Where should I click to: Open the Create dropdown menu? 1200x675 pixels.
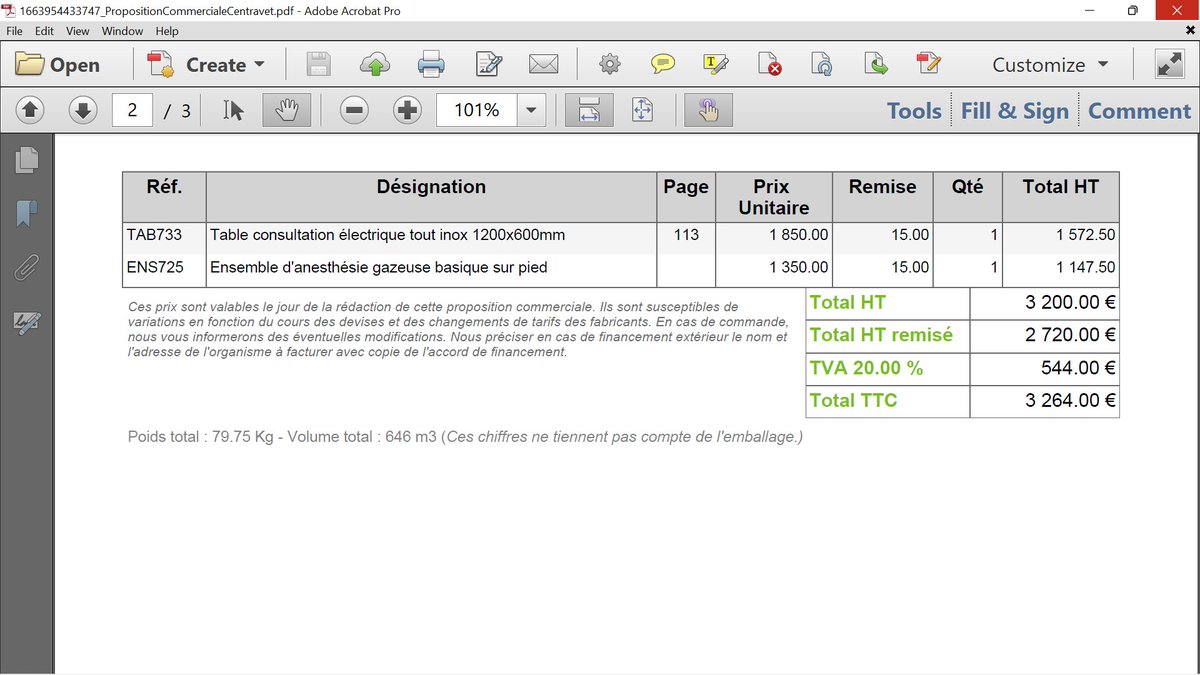pyautogui.click(x=206, y=65)
